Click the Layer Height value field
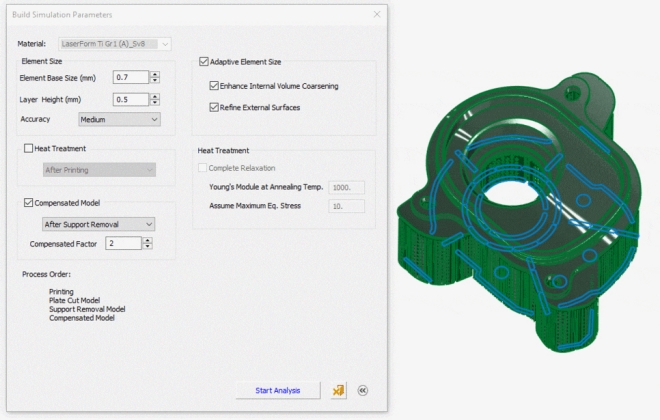Screen dimensions: 660x420 [x=131, y=99]
